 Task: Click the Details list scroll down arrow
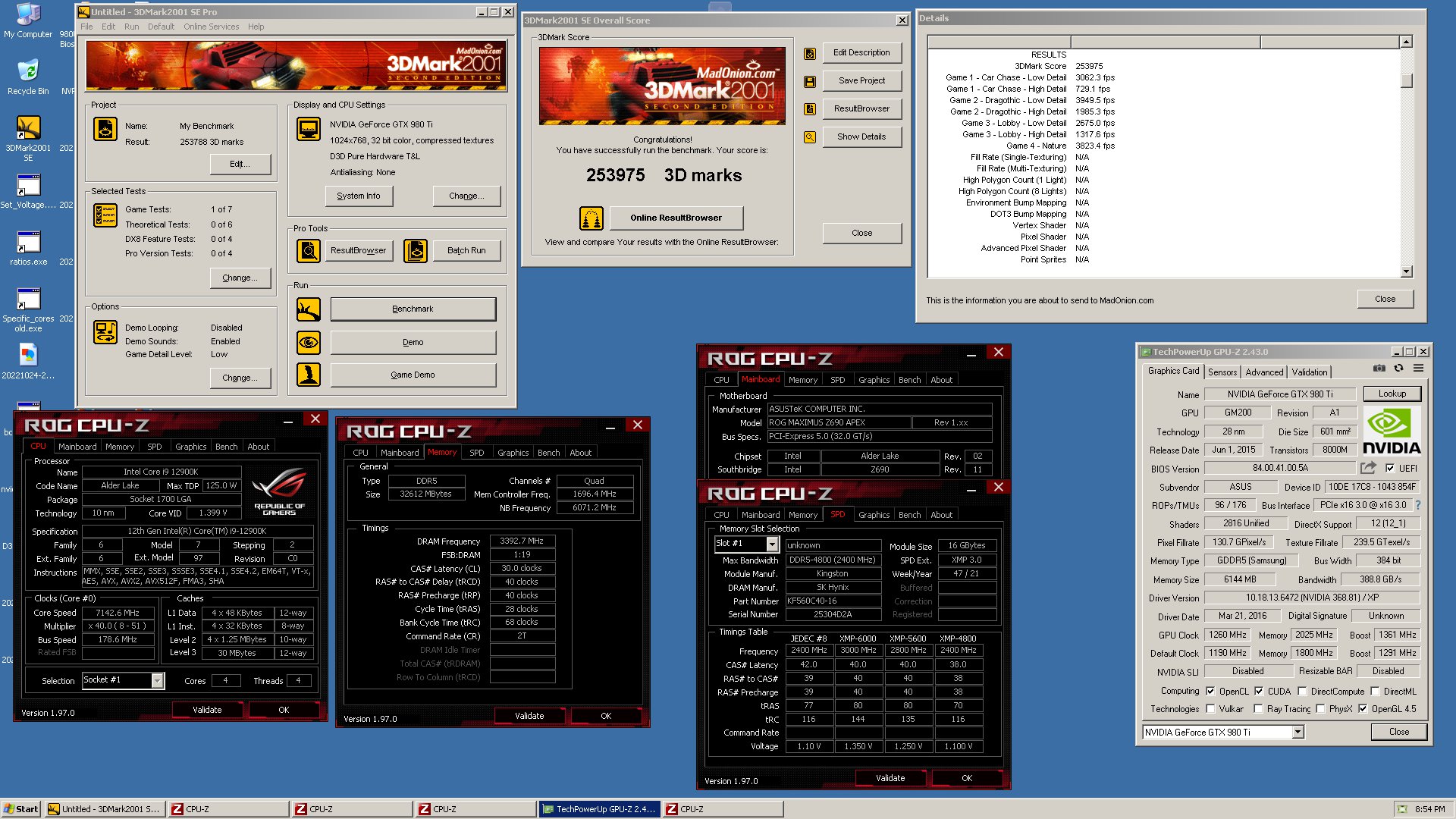click(x=1407, y=271)
